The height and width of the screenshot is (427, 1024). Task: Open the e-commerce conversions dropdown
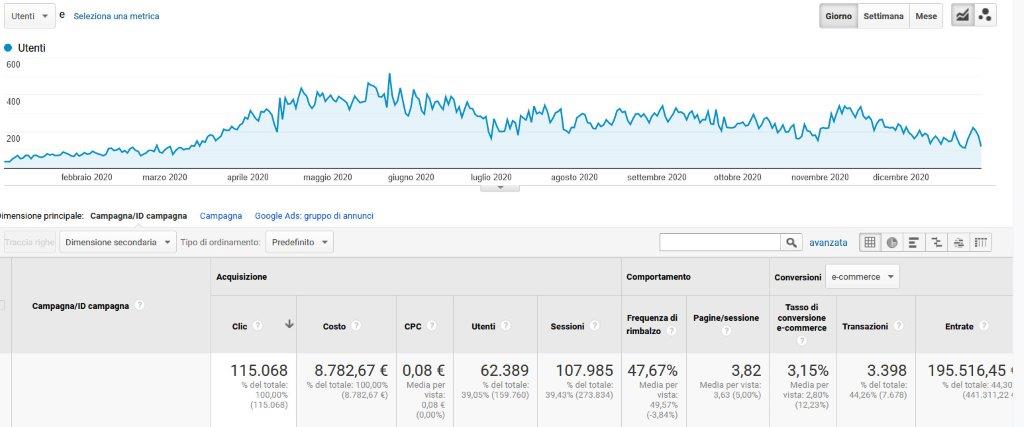[862, 277]
